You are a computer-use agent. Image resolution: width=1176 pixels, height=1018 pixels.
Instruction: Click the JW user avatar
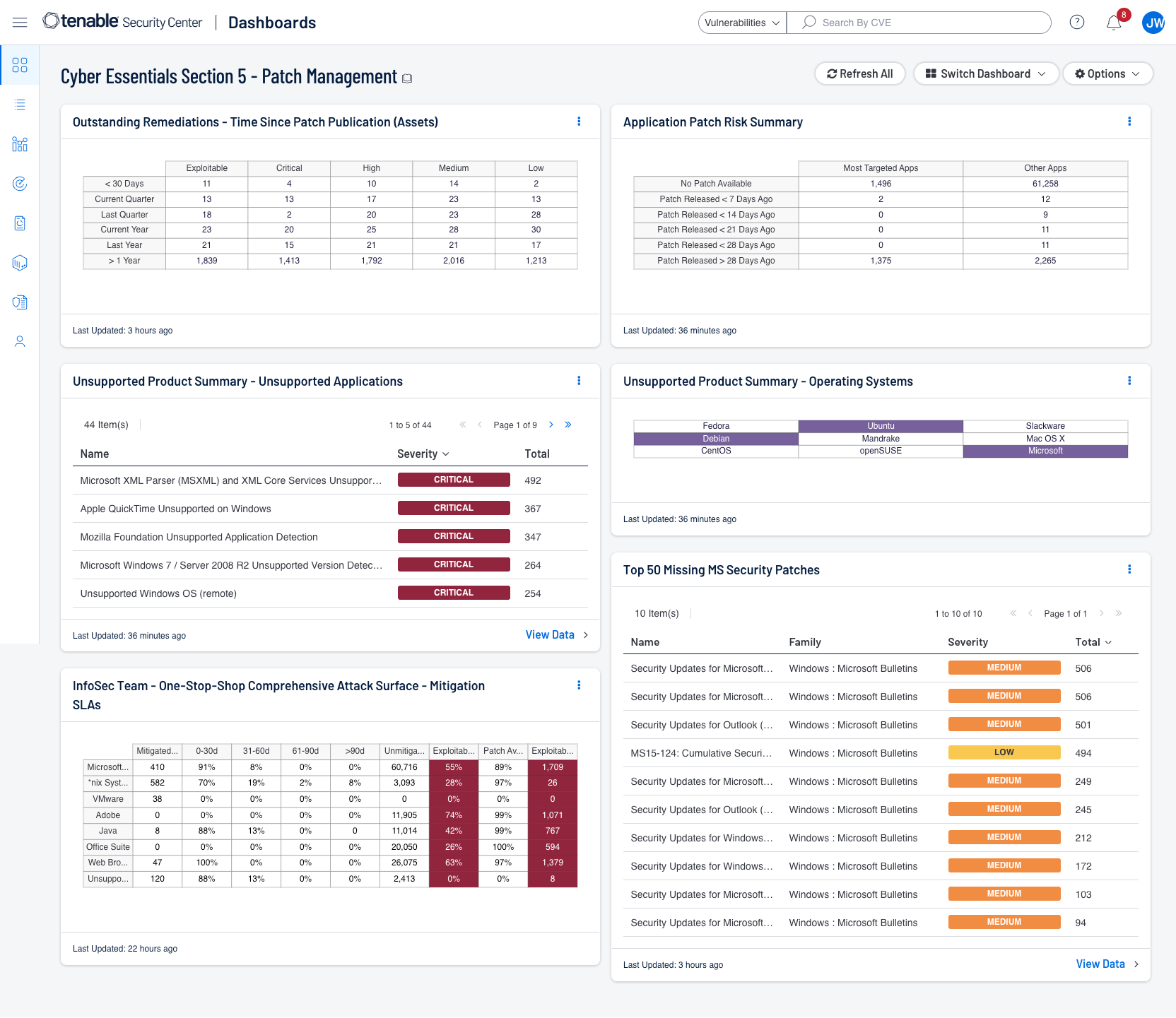(x=1153, y=23)
